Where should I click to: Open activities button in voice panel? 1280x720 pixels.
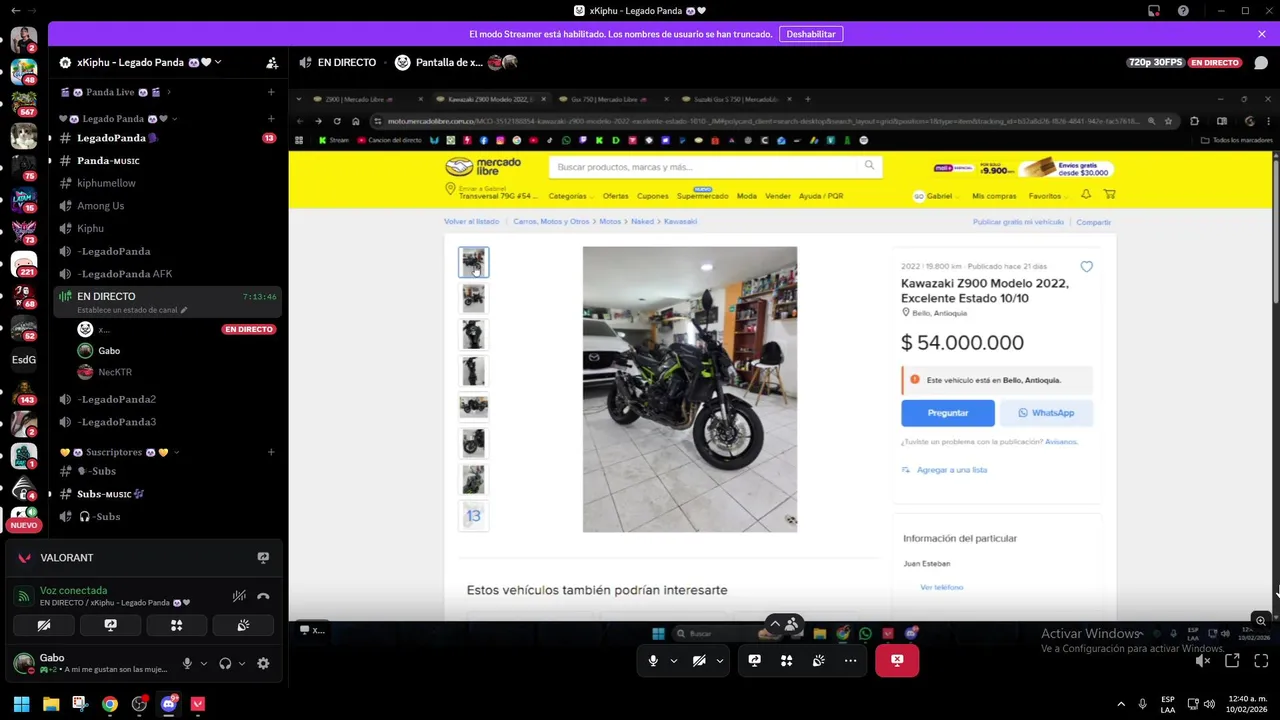176,625
